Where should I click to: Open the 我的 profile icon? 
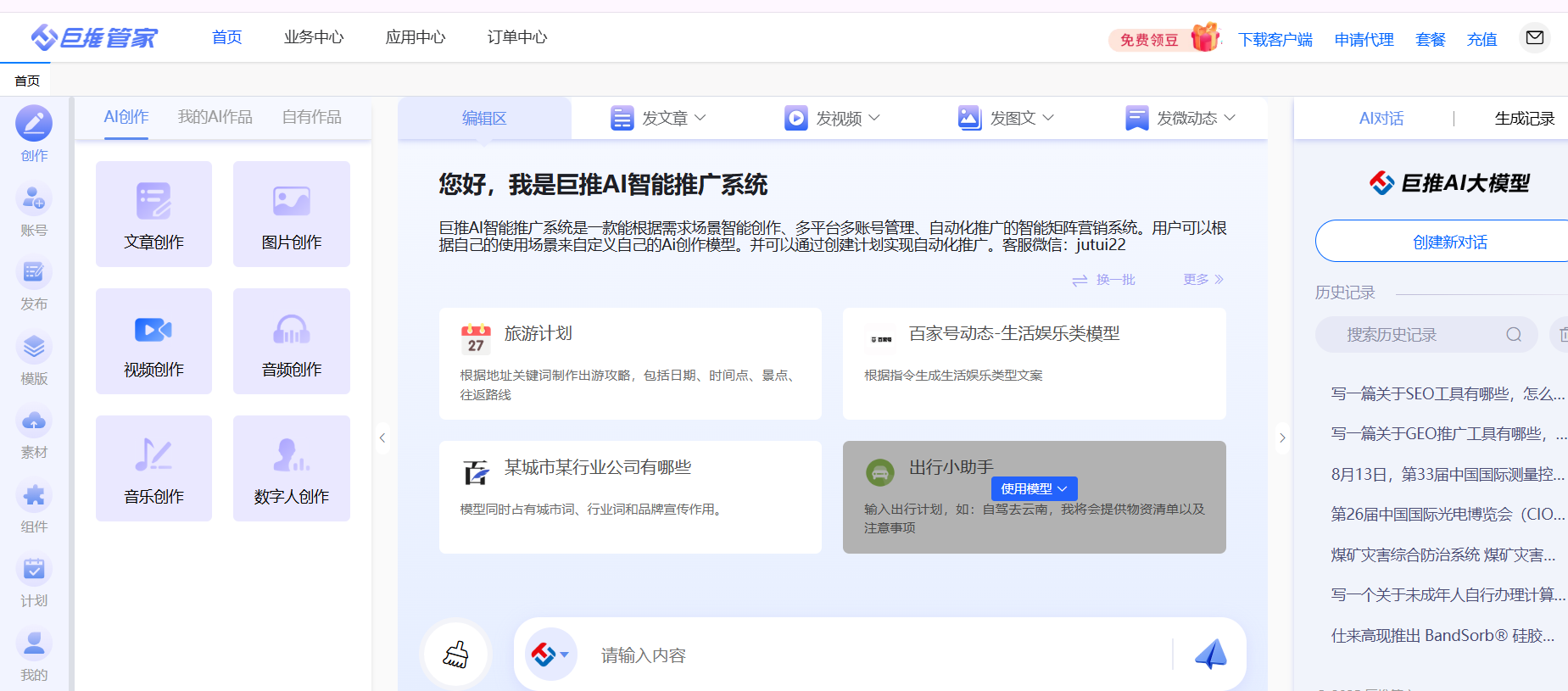[x=34, y=644]
